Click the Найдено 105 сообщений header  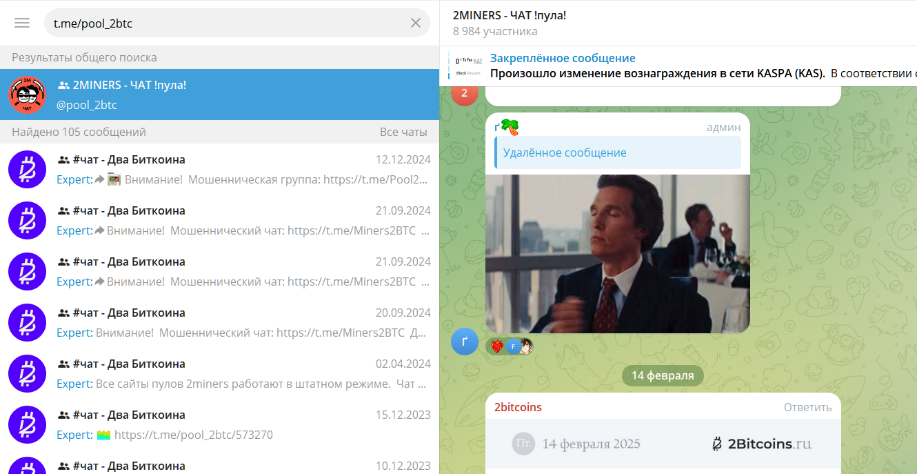tap(79, 132)
